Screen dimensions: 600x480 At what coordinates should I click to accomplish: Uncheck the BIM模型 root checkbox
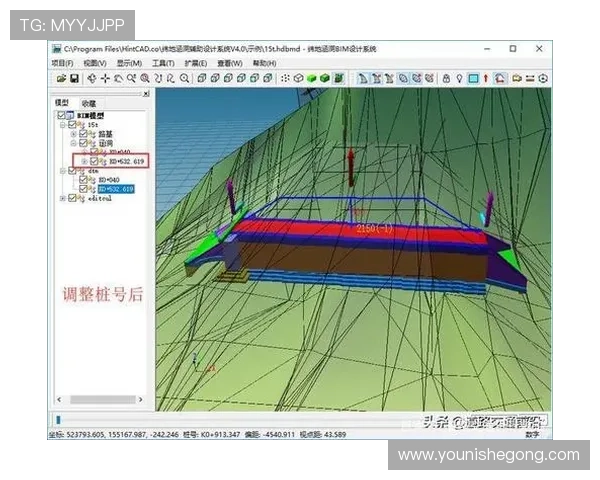pos(61,115)
